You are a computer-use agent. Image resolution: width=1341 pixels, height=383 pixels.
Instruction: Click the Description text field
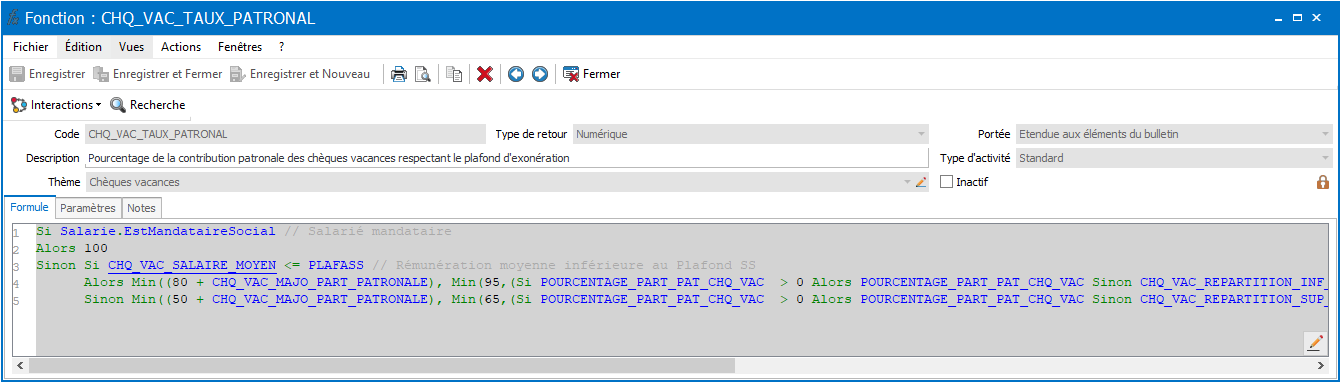click(x=507, y=158)
